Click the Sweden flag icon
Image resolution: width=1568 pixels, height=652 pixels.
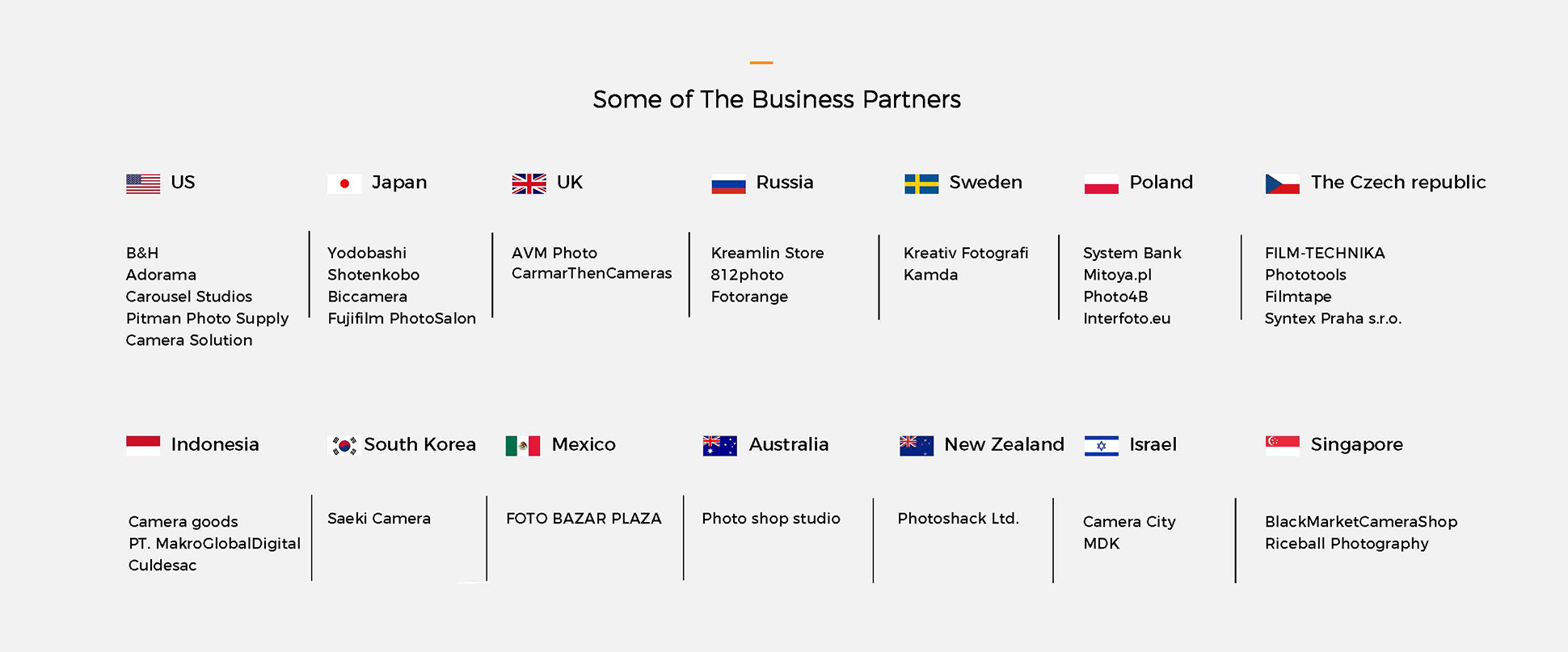[x=921, y=183]
